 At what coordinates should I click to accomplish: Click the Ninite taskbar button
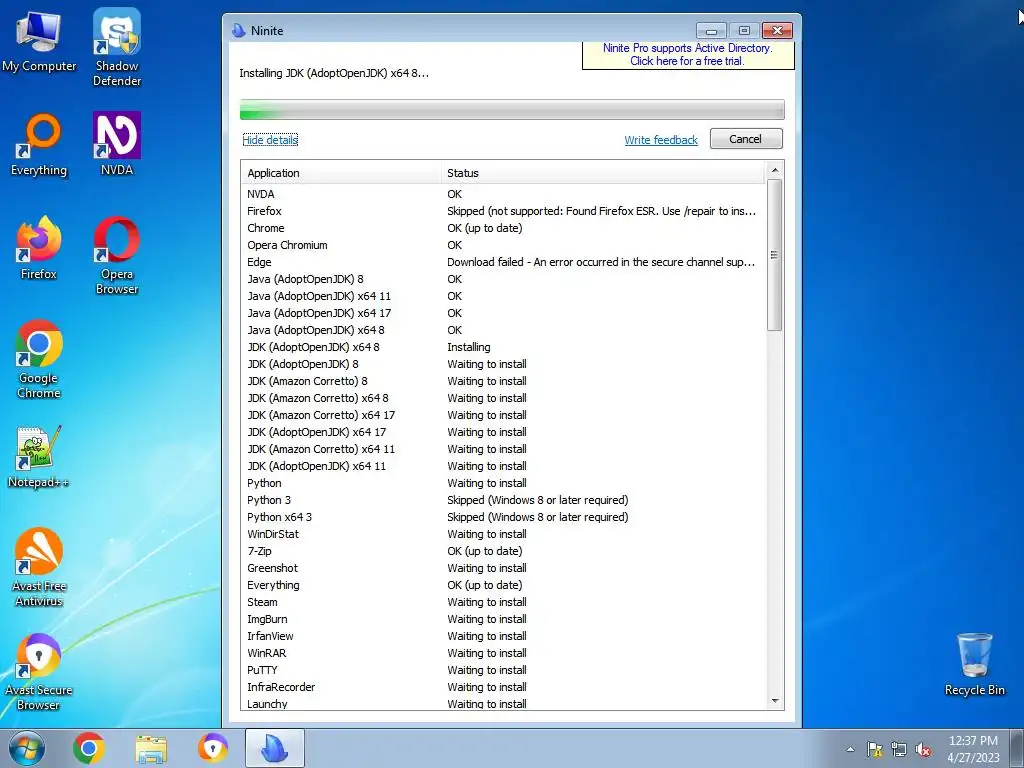tap(275, 748)
